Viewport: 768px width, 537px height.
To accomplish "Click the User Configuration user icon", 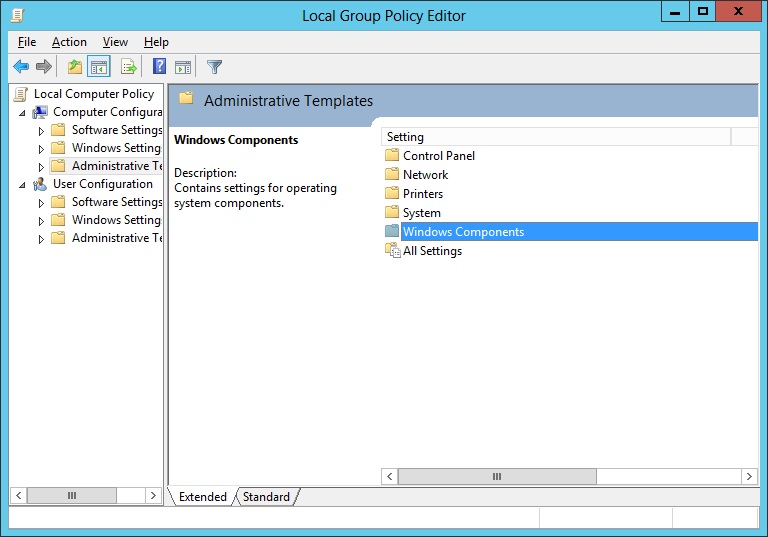I will click(x=40, y=184).
